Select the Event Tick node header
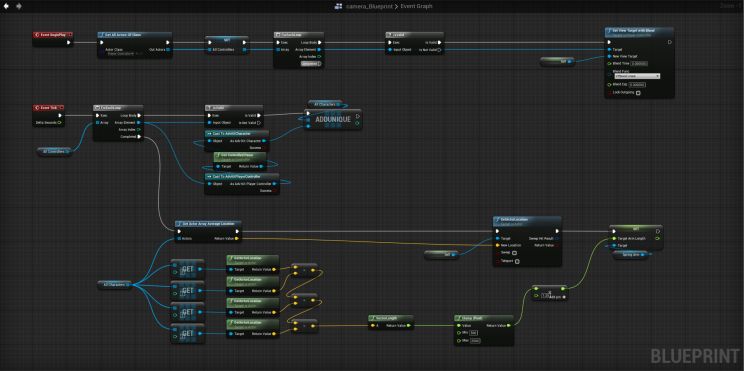This screenshot has height=371, width=744. click(48, 108)
